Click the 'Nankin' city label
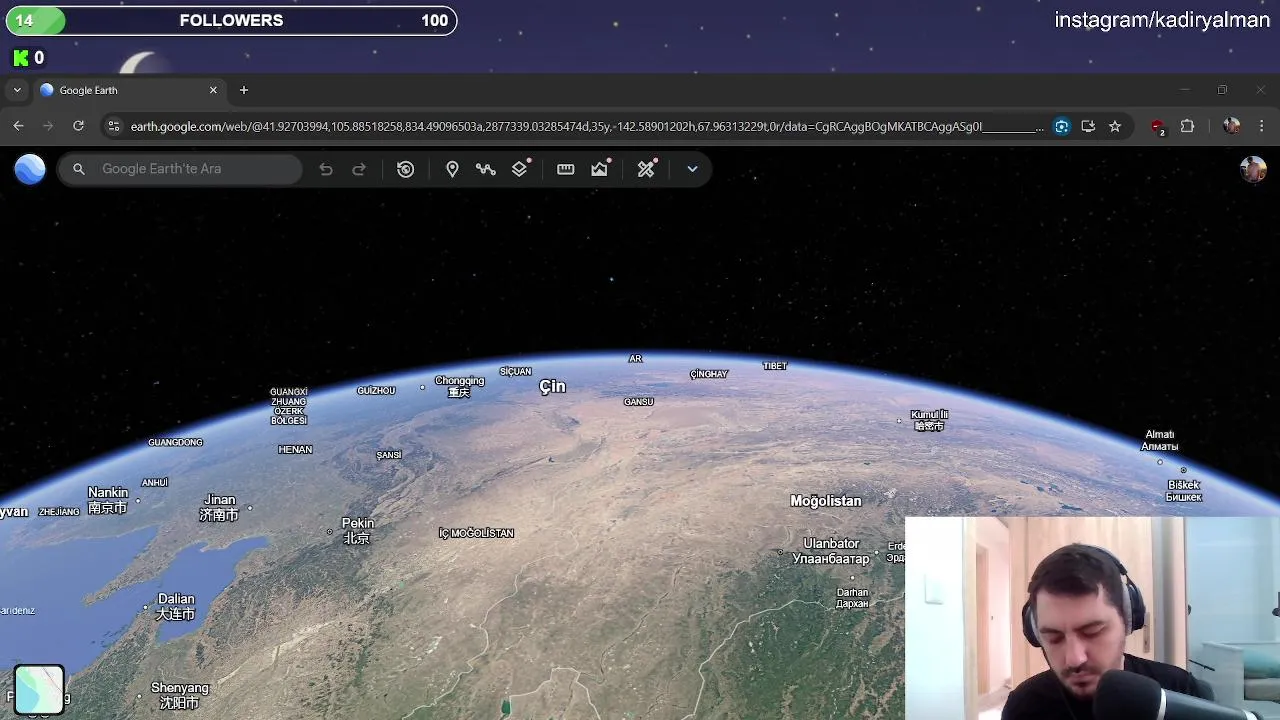 [x=108, y=499]
